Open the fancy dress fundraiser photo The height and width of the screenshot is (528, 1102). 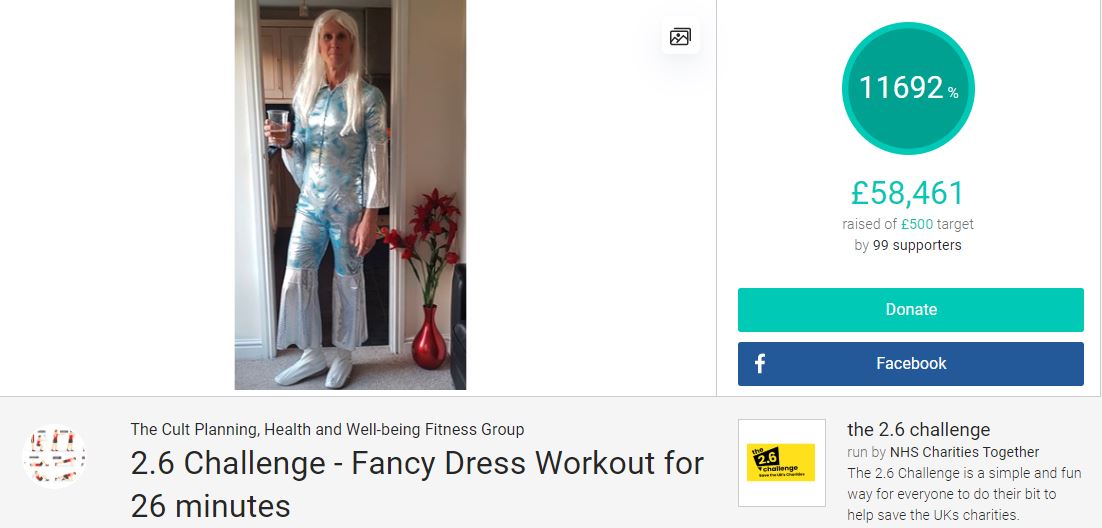(350, 195)
